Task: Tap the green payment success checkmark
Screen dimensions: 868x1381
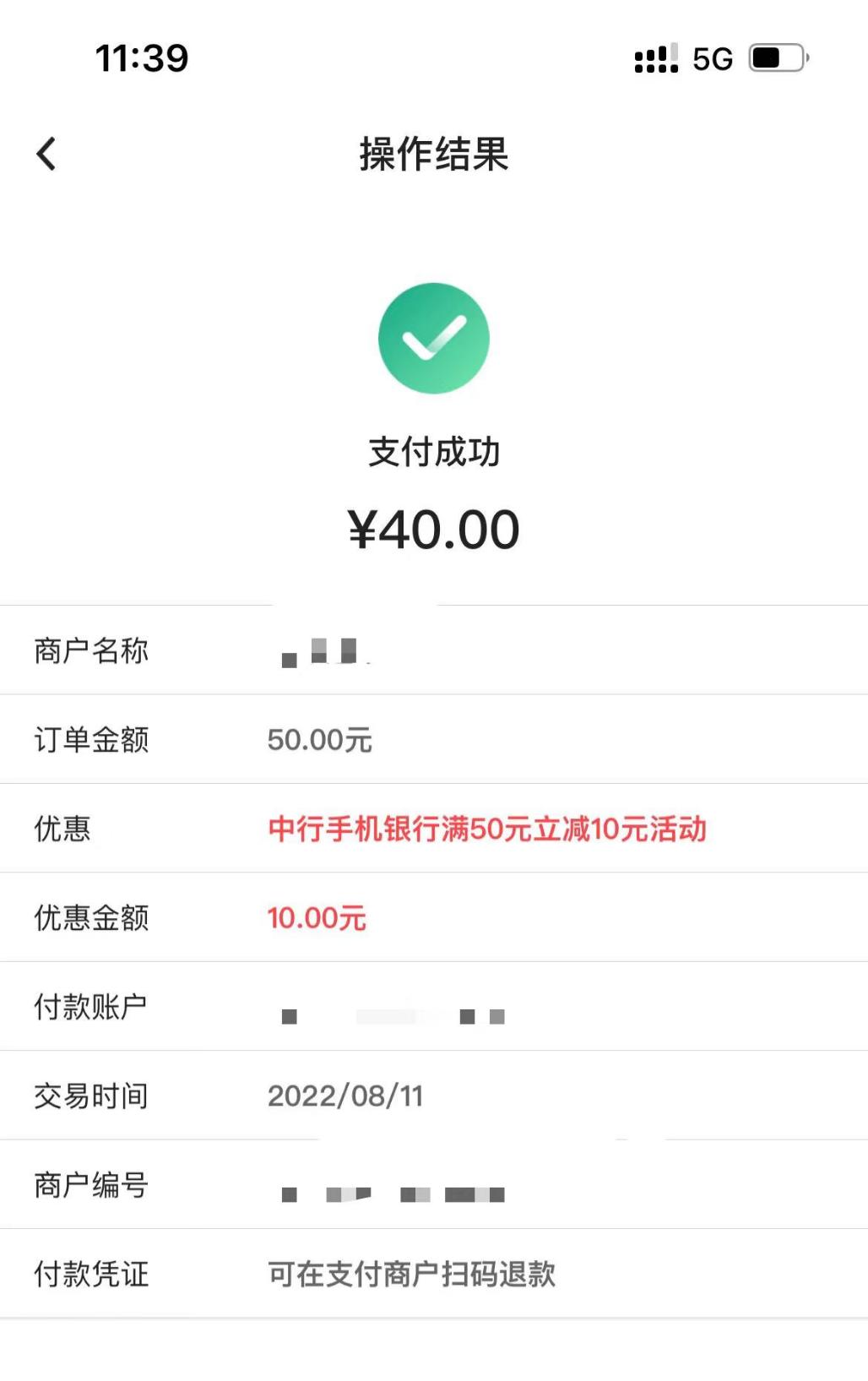Action: point(434,338)
